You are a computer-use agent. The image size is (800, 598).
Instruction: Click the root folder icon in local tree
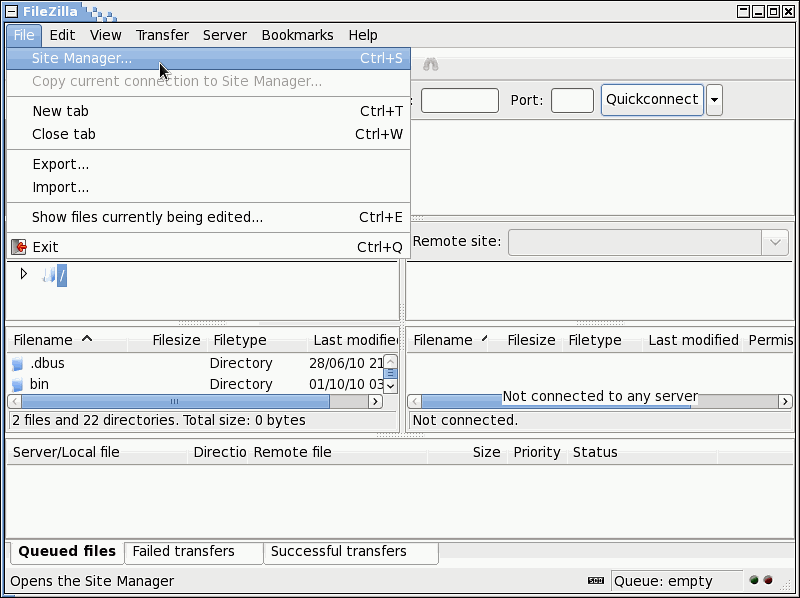click(49, 276)
